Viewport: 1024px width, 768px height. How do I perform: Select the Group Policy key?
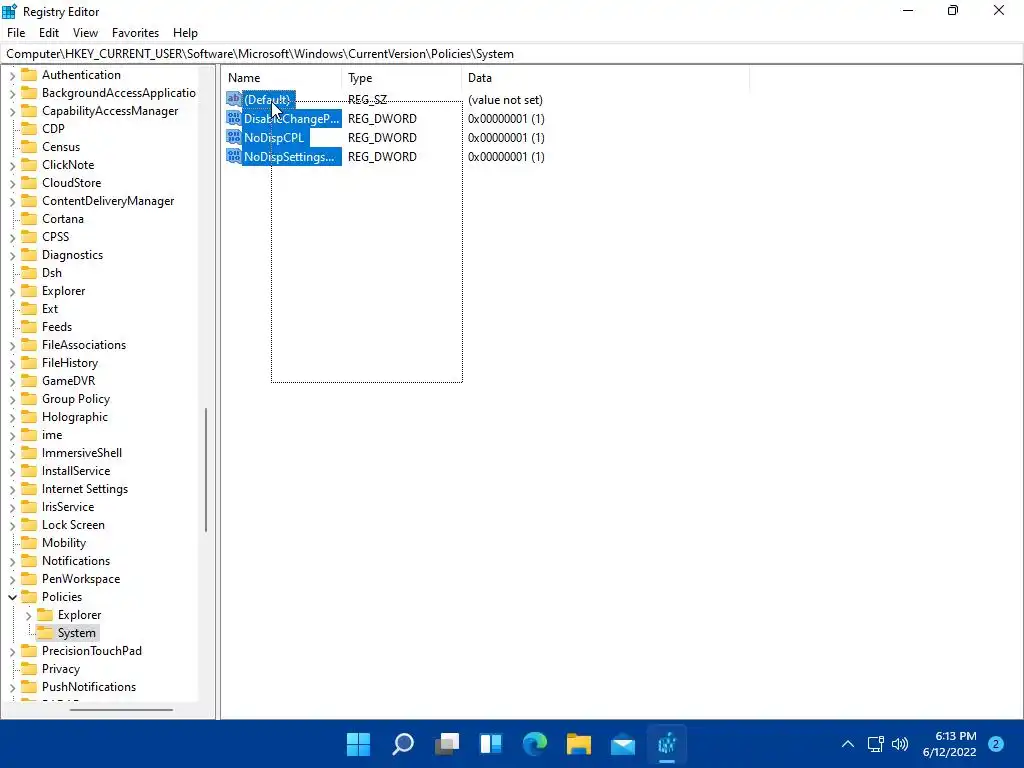(x=76, y=398)
